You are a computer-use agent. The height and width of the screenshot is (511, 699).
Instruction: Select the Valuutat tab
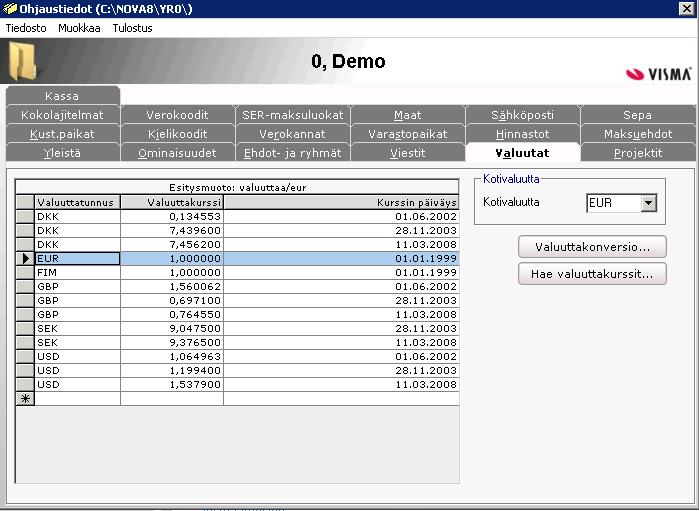[522, 153]
